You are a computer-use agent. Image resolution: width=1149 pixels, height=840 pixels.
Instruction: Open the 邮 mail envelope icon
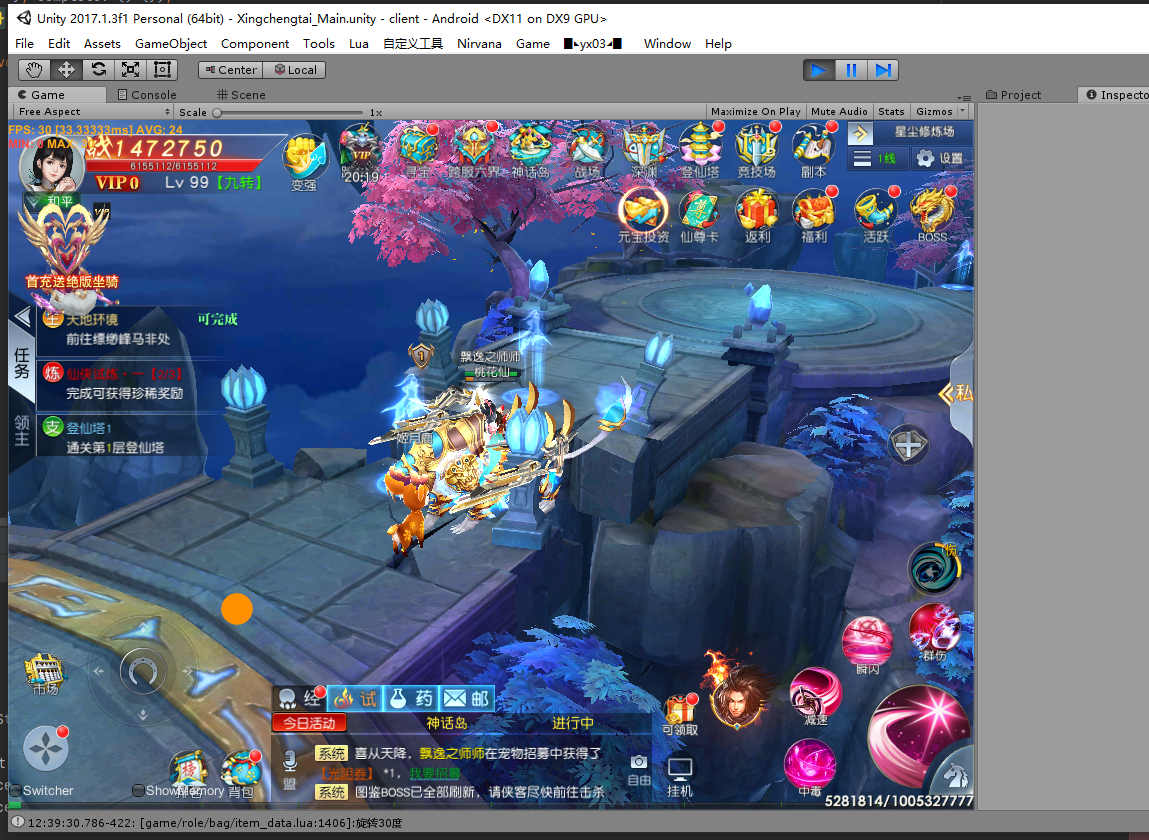coord(467,698)
